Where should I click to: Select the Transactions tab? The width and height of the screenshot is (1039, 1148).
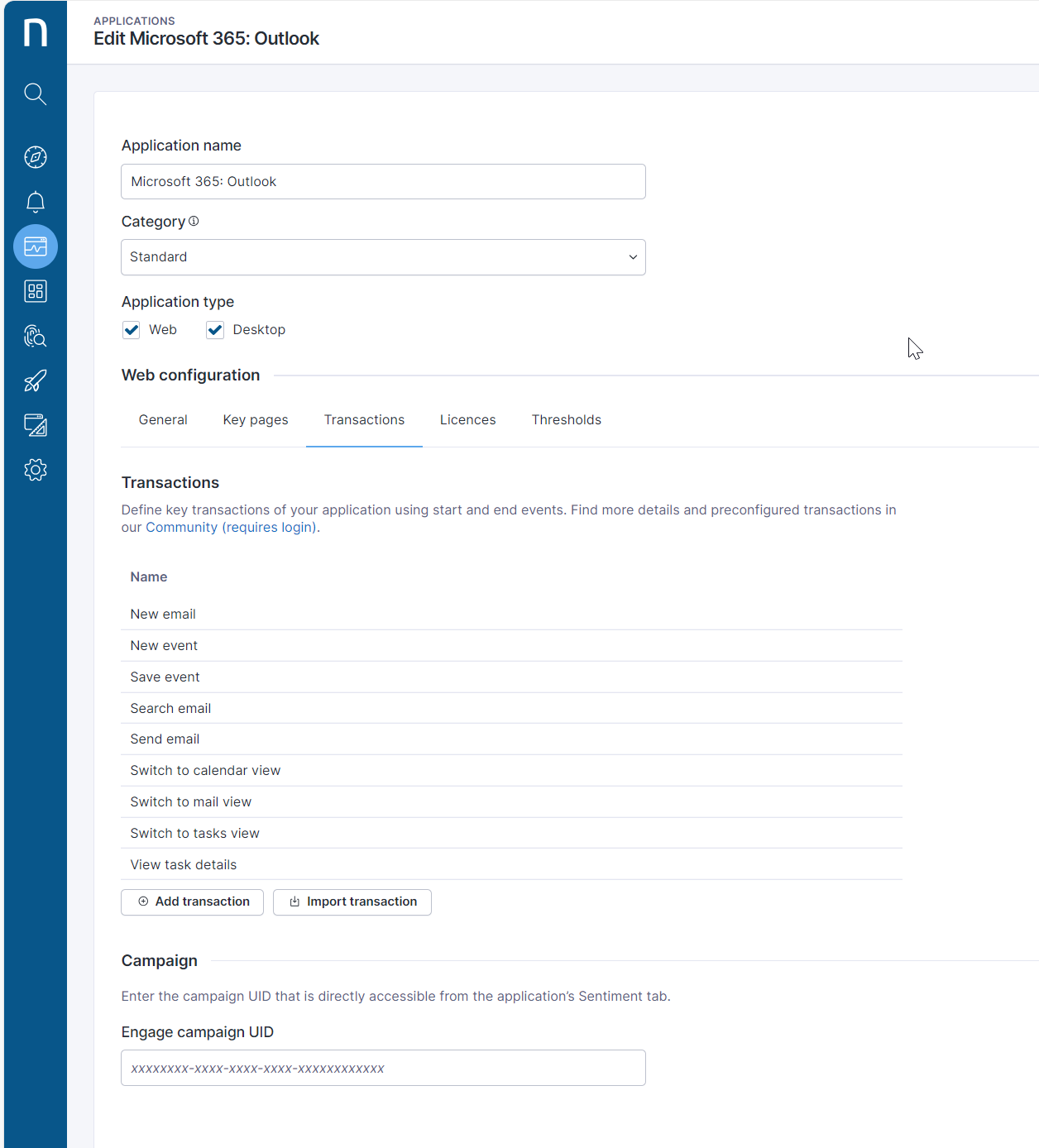click(364, 420)
